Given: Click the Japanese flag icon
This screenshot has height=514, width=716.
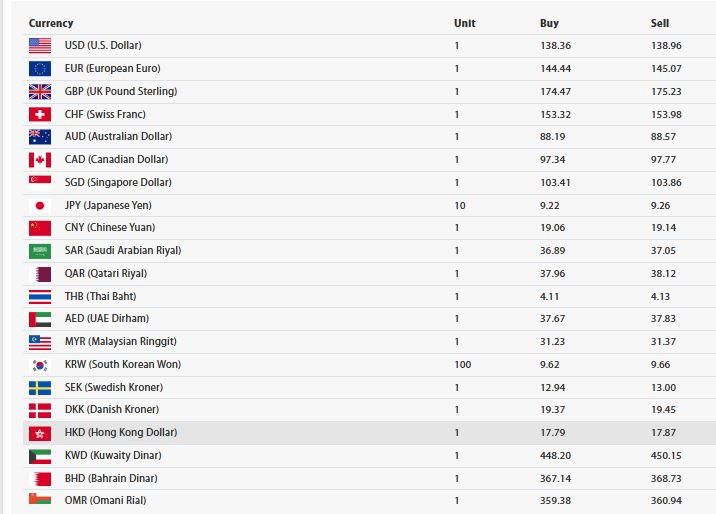Looking at the screenshot, I should coord(40,205).
